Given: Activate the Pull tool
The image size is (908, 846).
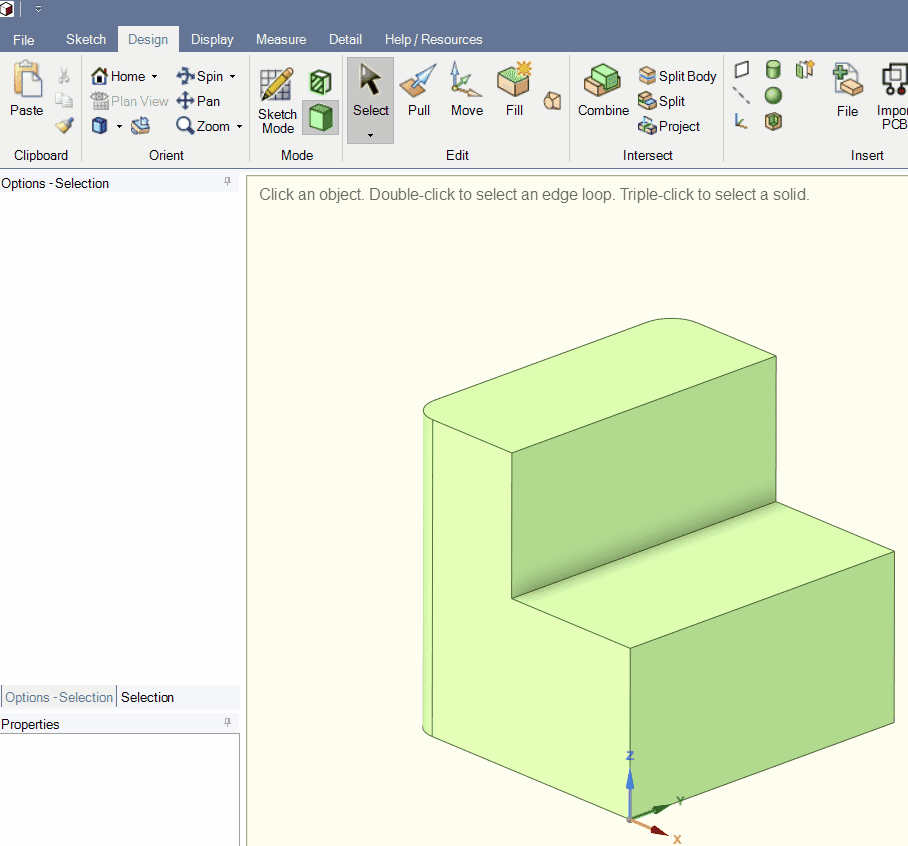Looking at the screenshot, I should coord(419,89).
